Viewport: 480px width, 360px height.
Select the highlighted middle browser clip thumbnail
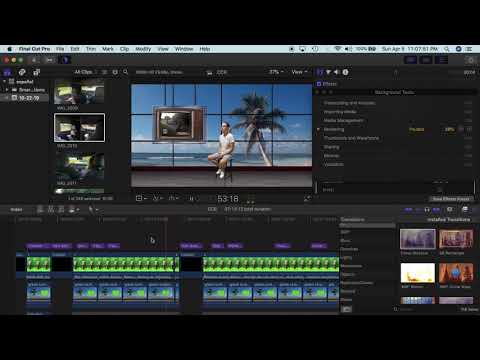click(x=79, y=128)
